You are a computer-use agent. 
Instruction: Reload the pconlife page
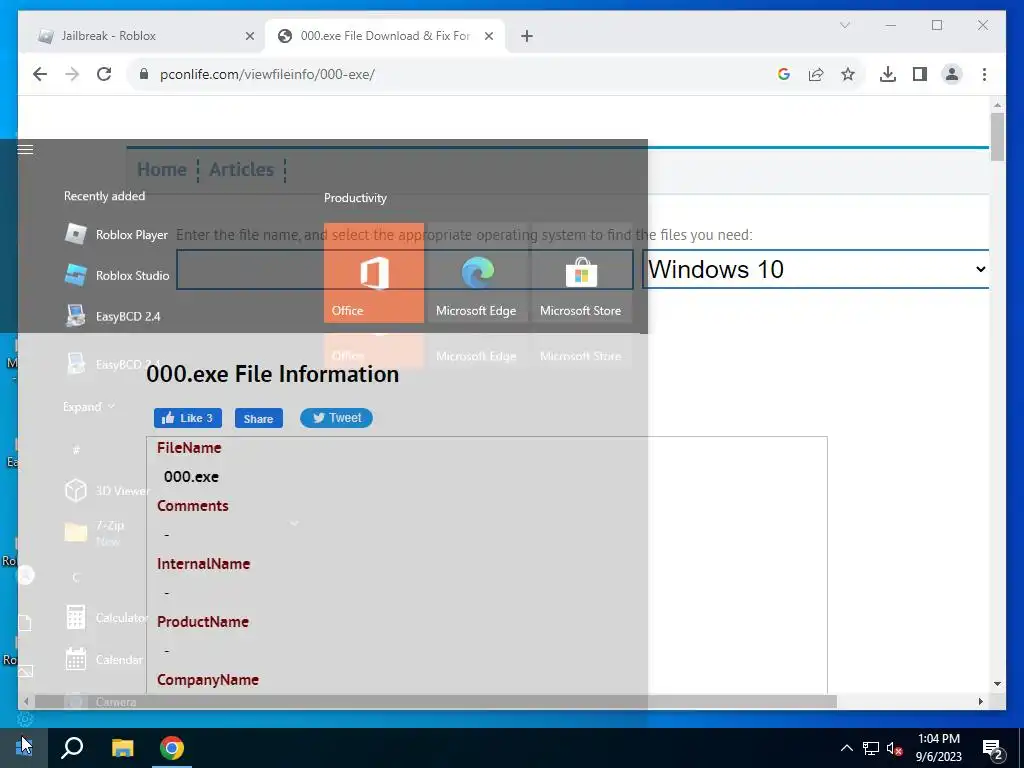point(104,74)
